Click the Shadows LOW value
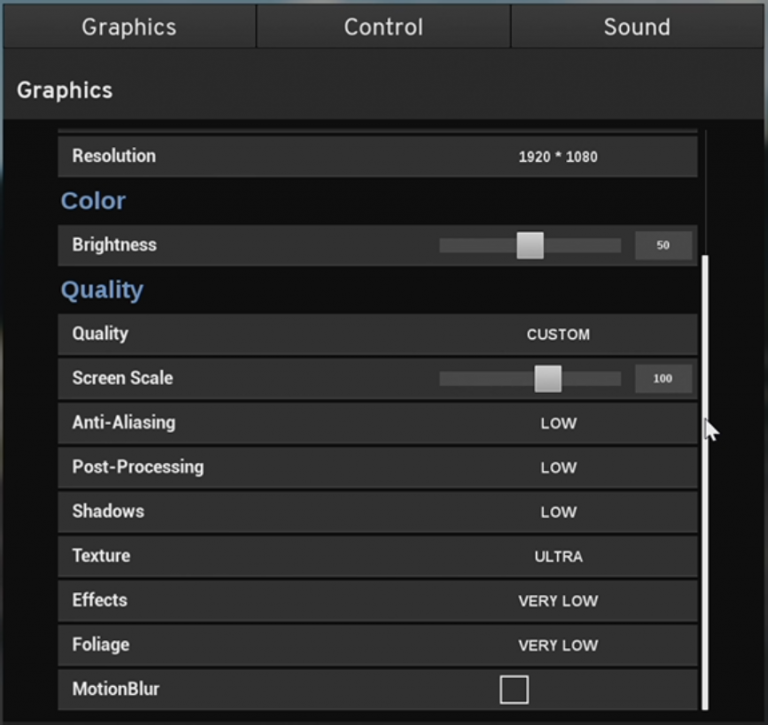The width and height of the screenshot is (768, 725). click(558, 512)
